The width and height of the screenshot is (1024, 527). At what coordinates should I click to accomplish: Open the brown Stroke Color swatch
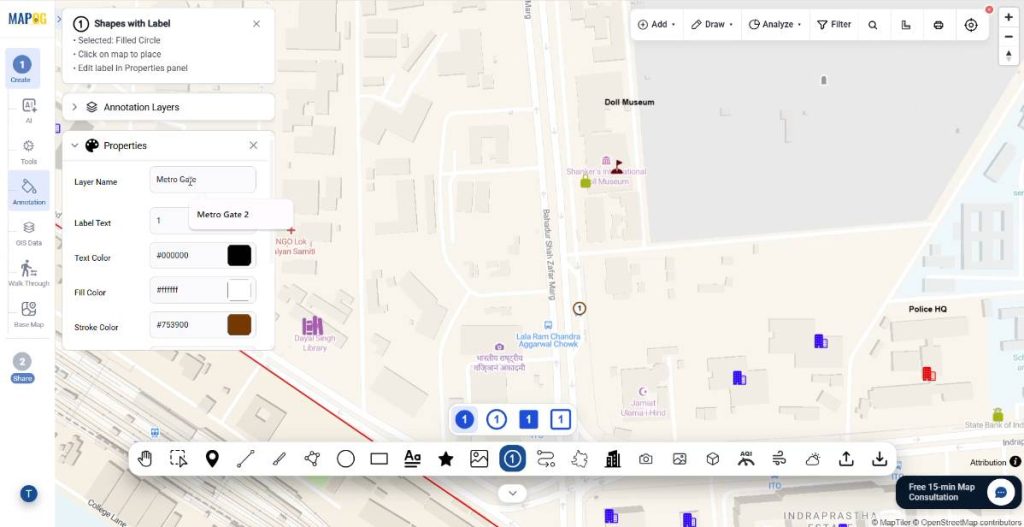point(239,325)
